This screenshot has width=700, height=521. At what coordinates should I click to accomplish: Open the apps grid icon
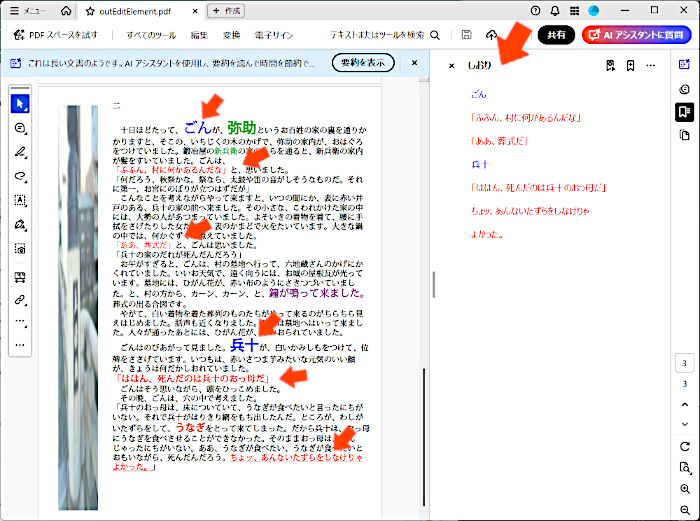click(575, 11)
